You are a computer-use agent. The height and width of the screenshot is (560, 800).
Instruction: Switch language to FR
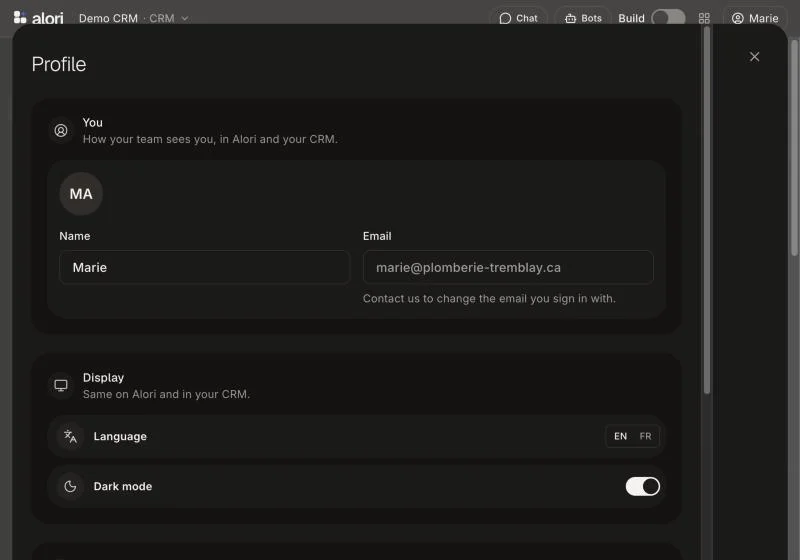(645, 437)
